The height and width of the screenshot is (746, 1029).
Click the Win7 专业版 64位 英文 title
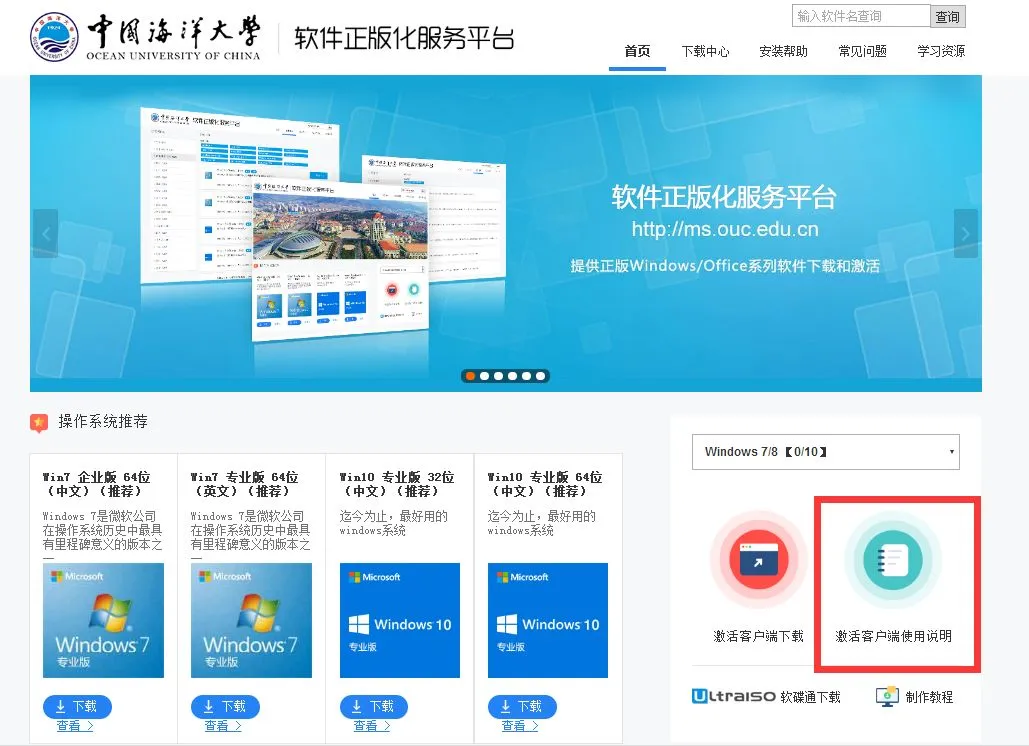pos(244,484)
